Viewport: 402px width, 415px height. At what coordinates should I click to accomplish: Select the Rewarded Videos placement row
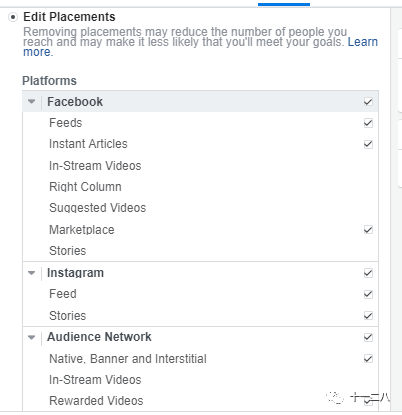coord(200,401)
